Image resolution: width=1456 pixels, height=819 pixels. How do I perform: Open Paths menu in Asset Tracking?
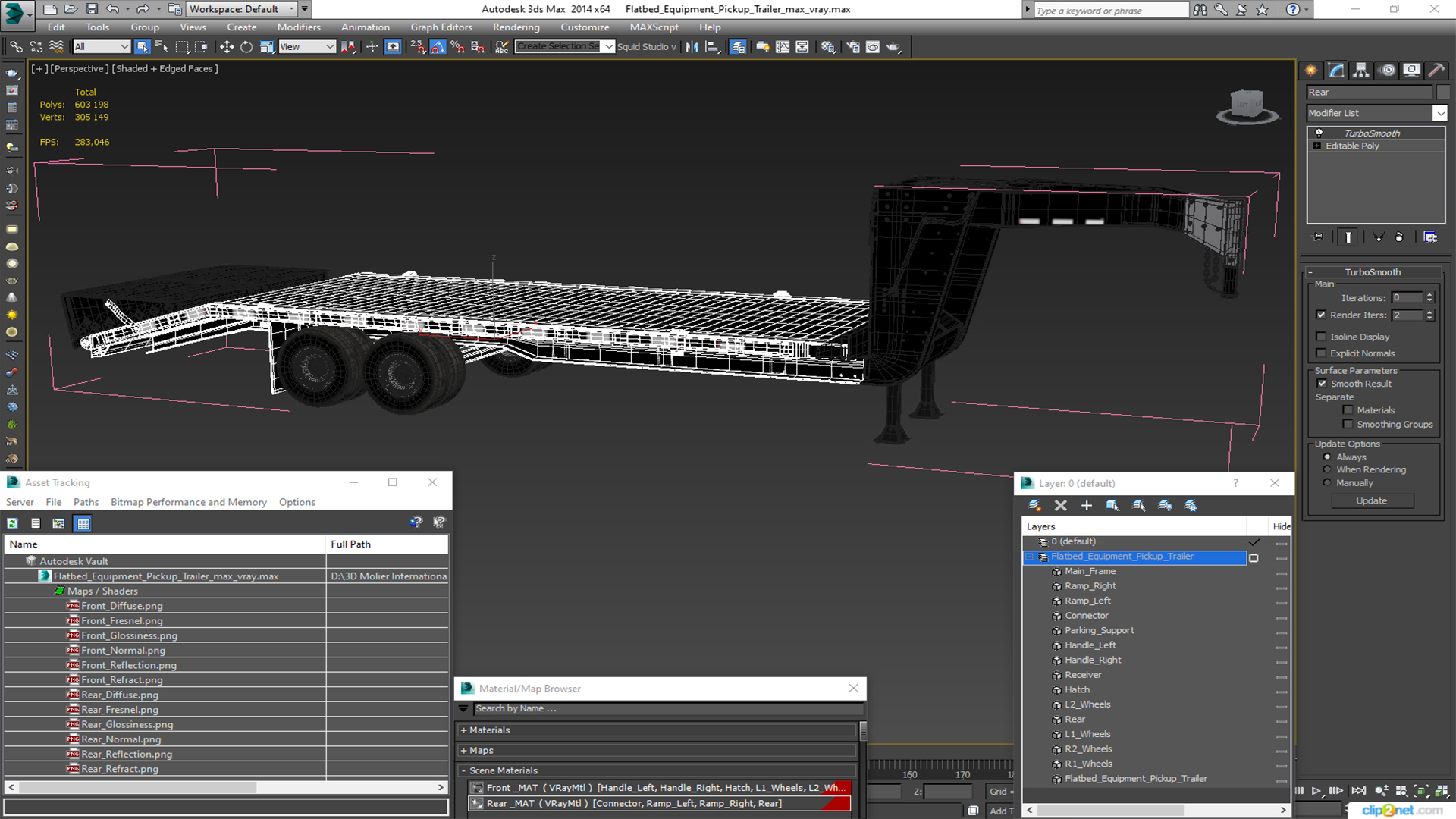(x=86, y=502)
